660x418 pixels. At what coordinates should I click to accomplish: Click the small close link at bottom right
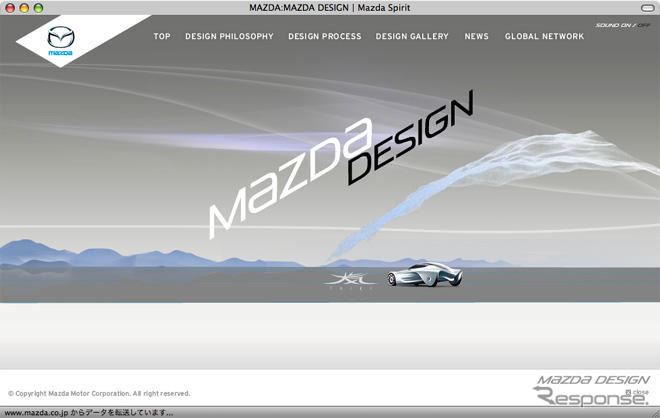pos(638,392)
